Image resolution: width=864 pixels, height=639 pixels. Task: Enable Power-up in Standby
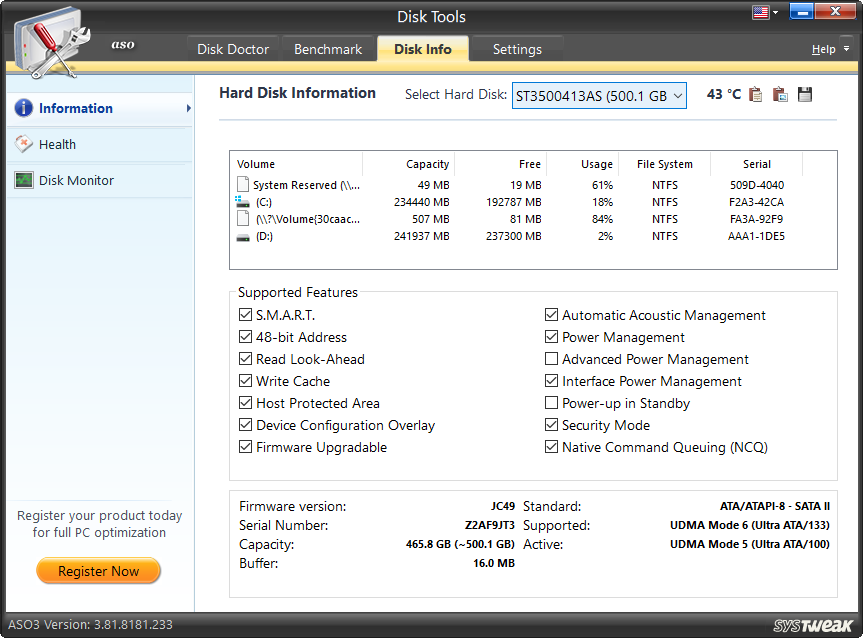point(551,403)
